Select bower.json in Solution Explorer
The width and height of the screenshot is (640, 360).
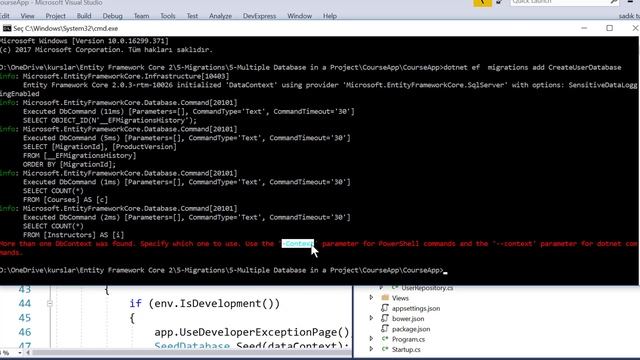(x=408, y=319)
